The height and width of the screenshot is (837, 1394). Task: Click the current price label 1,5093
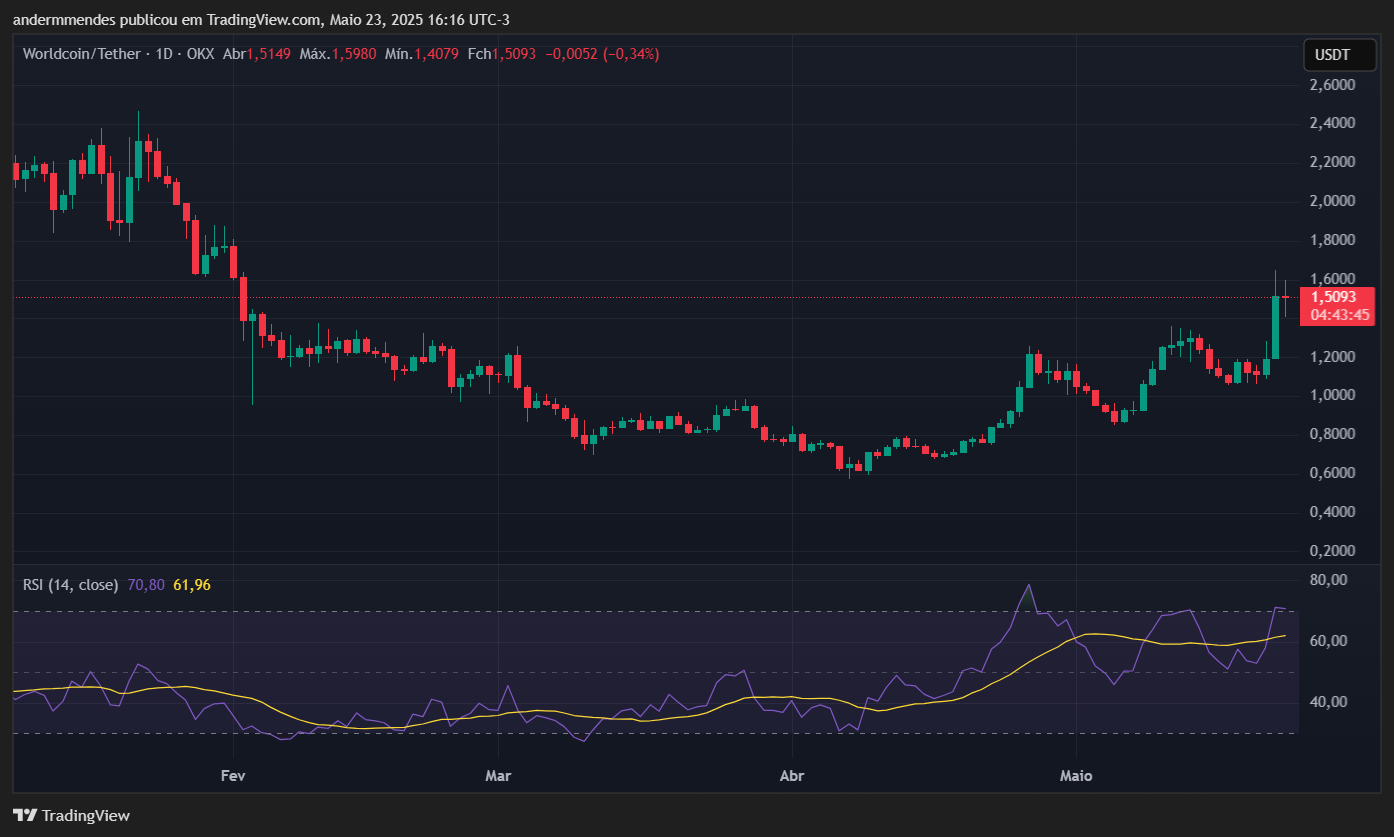click(1333, 296)
